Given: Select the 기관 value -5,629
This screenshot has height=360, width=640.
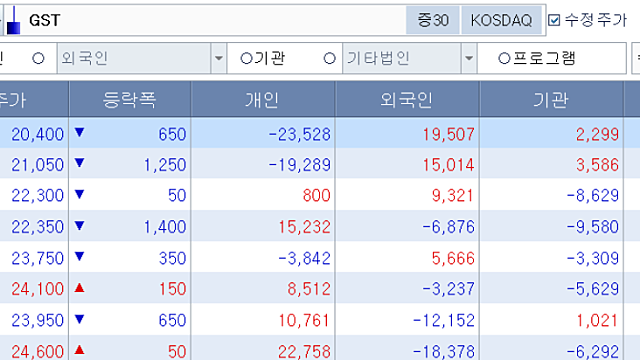Looking at the screenshot, I should tap(593, 289).
